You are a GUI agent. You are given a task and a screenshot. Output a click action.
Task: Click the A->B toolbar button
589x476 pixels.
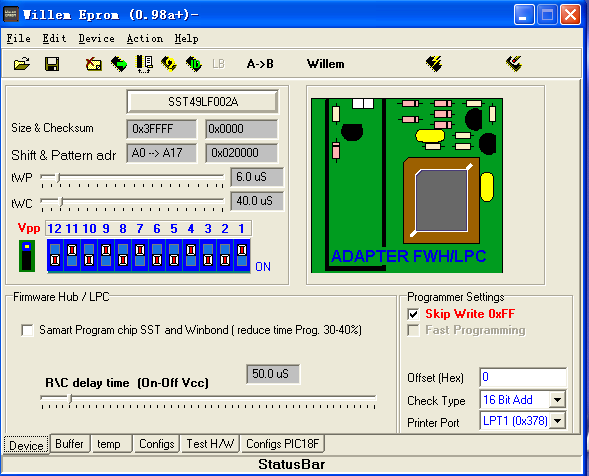(260, 64)
